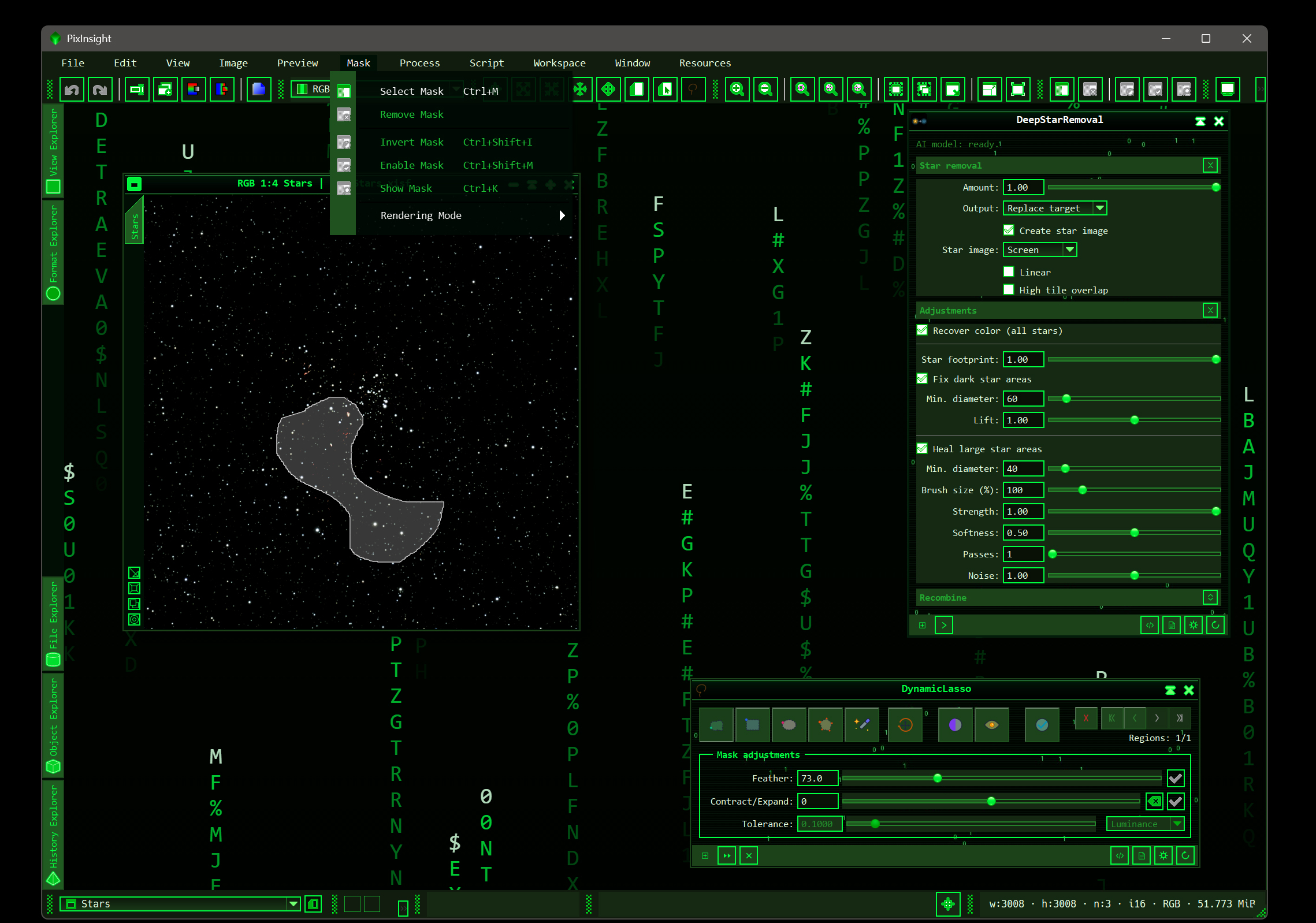Expand the Recombine section
The height and width of the screenshot is (923, 1316).
1210,597
